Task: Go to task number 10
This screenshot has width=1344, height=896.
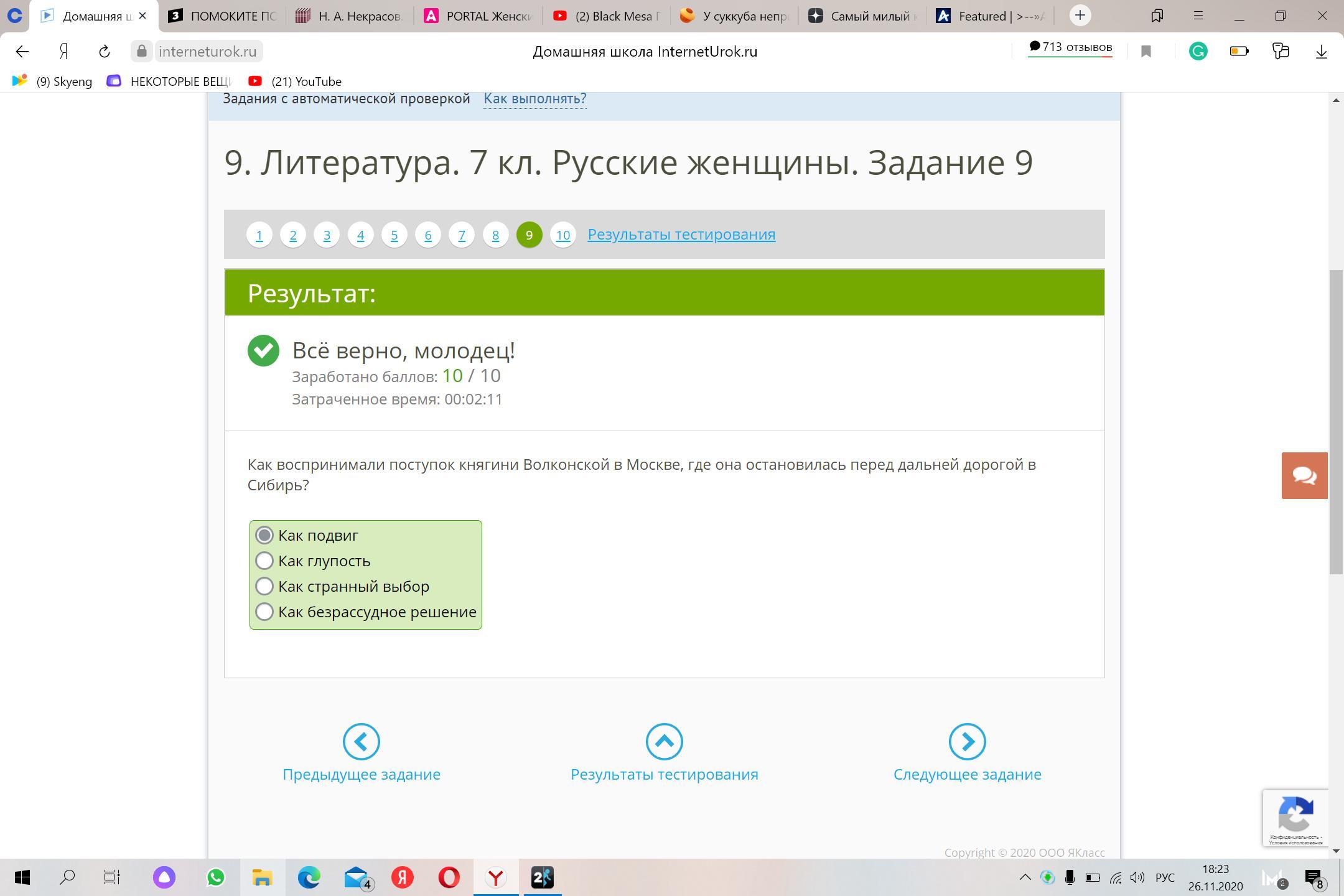Action: 562,235
